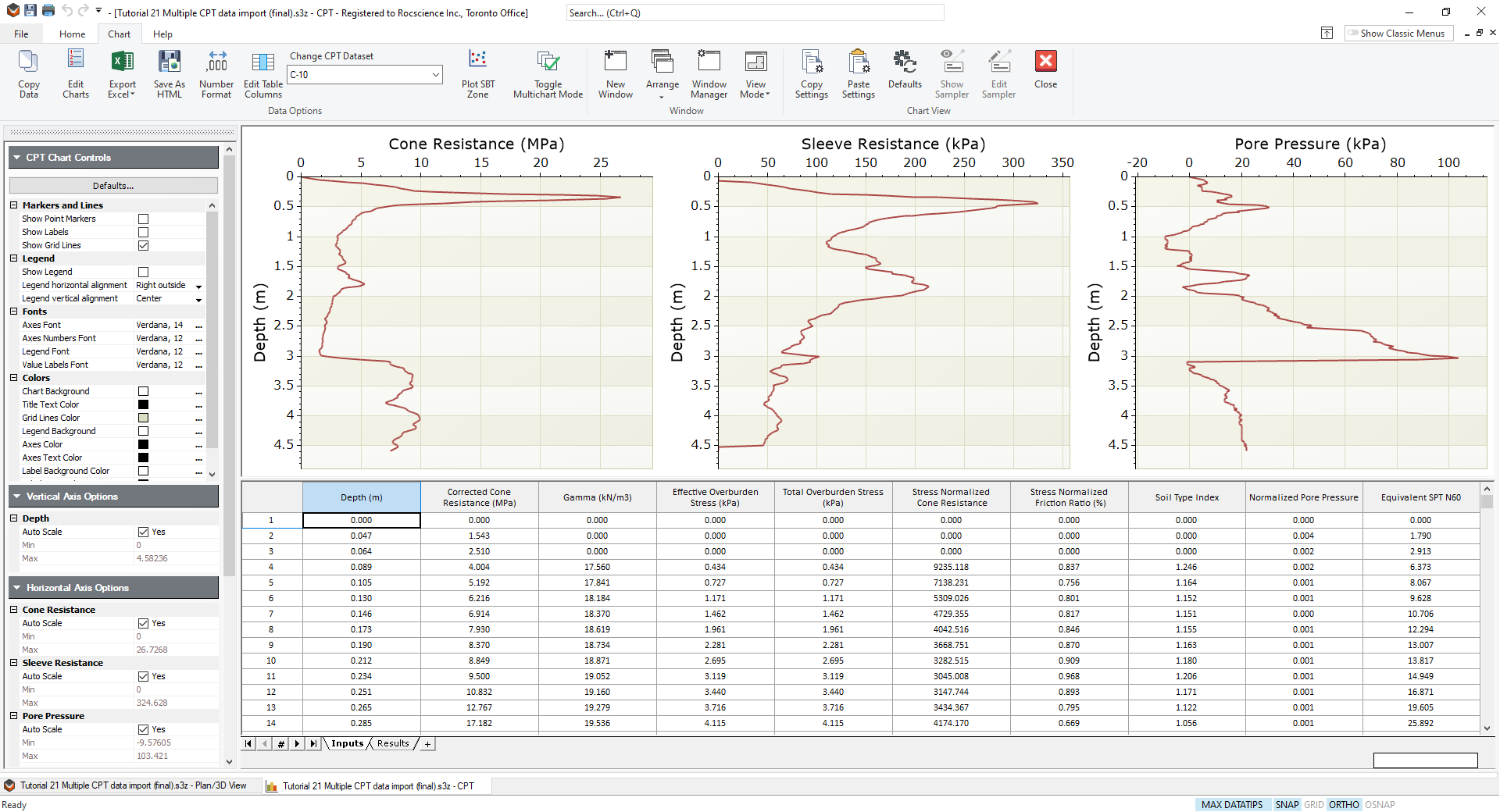Save chart as HTML
Image resolution: width=1500 pixels, height=812 pixels.
pyautogui.click(x=168, y=74)
